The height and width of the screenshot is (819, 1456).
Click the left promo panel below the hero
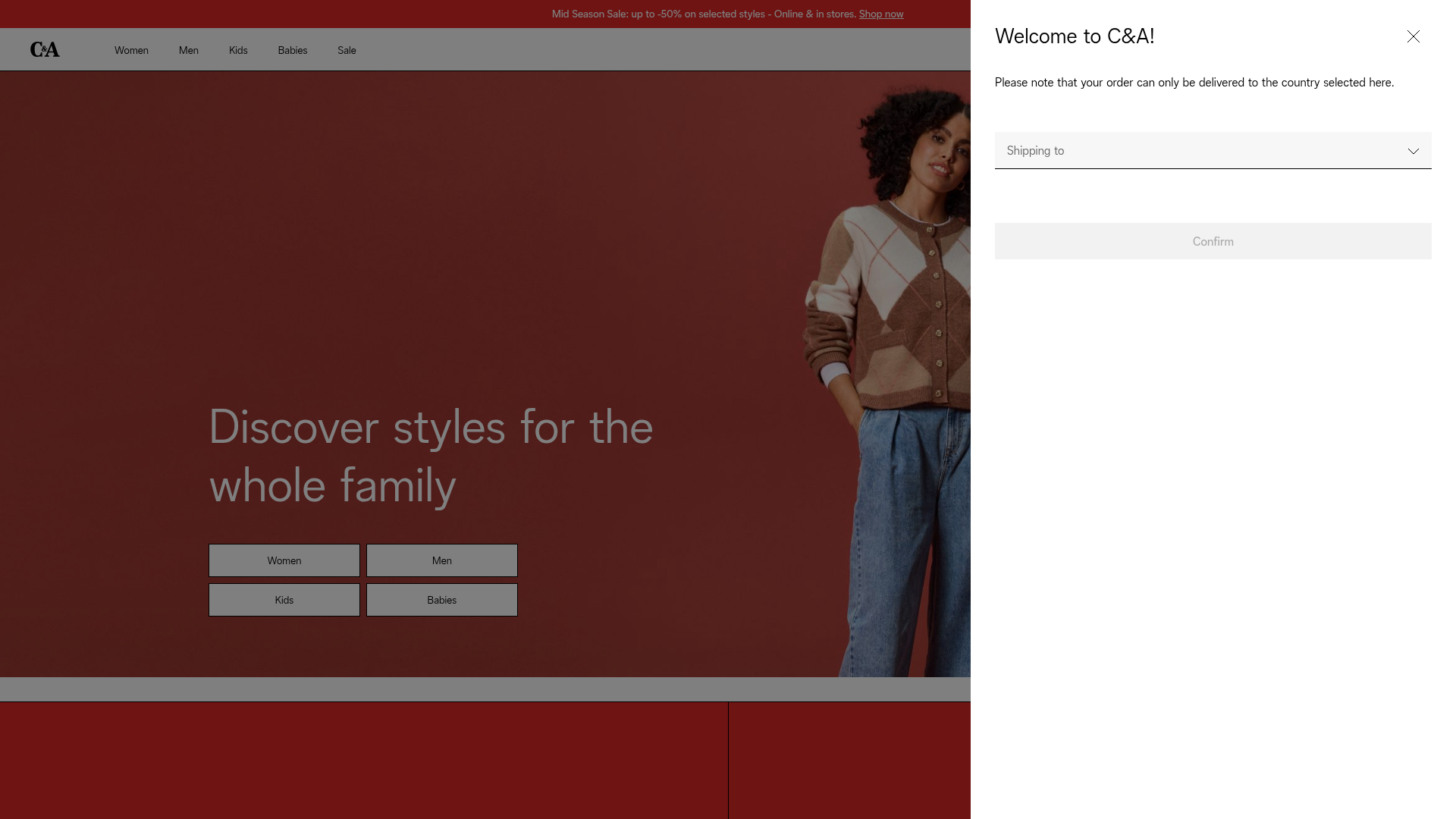(x=362, y=760)
